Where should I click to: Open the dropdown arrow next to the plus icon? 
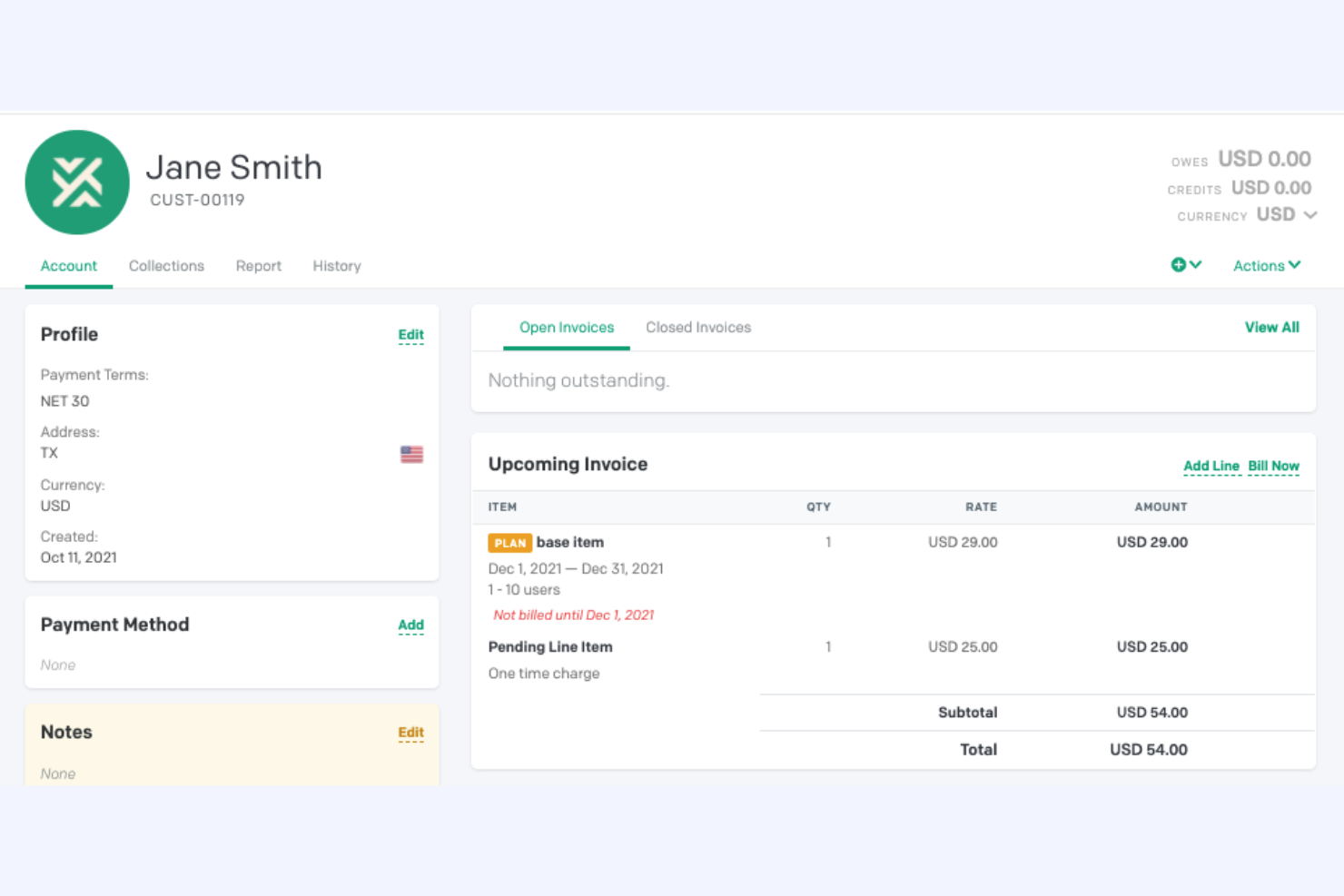(1196, 264)
